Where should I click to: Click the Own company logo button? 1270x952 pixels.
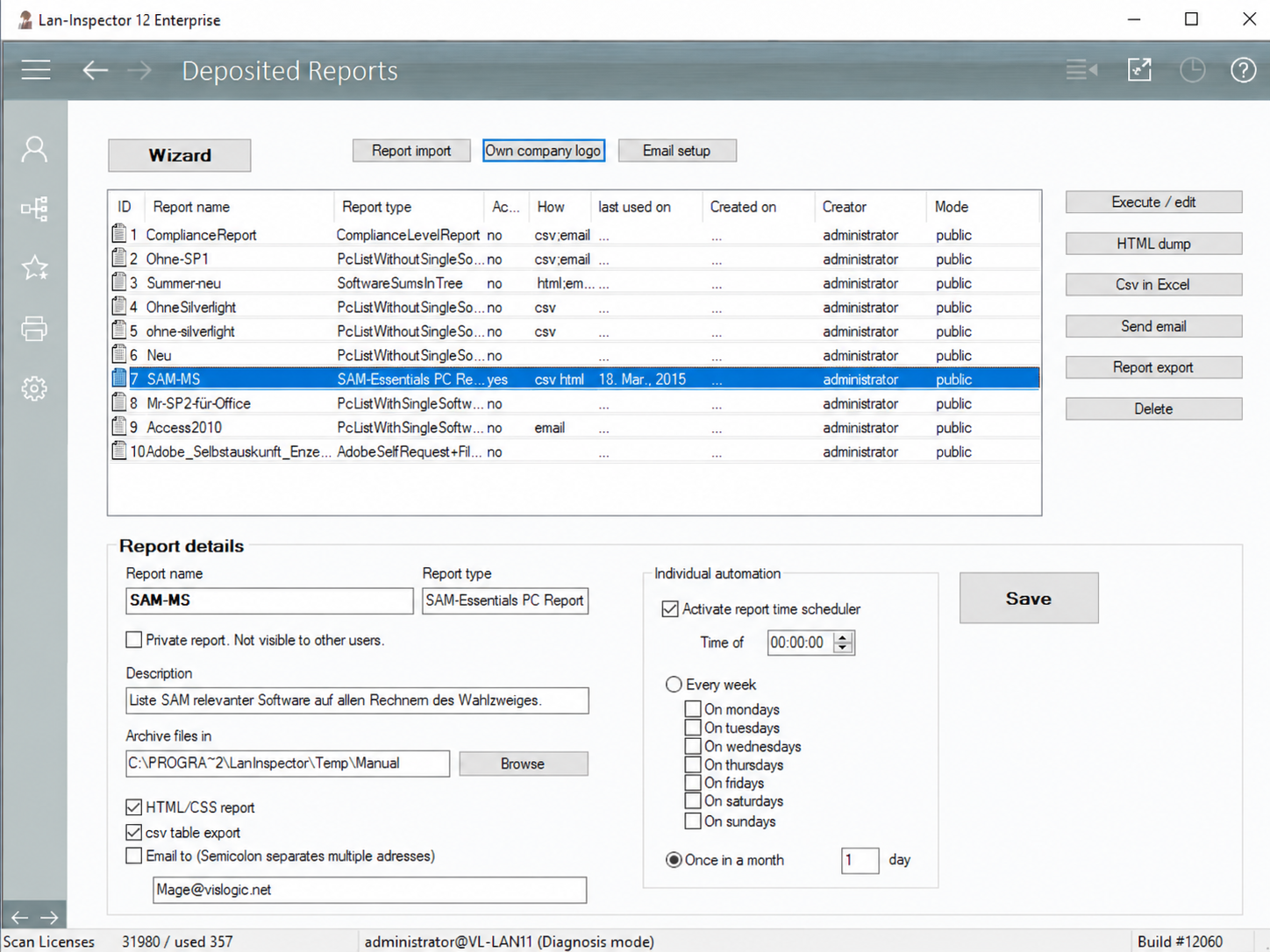point(544,151)
